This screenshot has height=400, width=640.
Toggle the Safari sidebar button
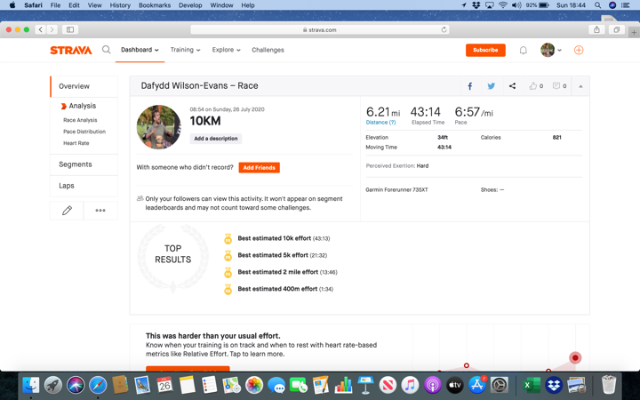pos(70,29)
